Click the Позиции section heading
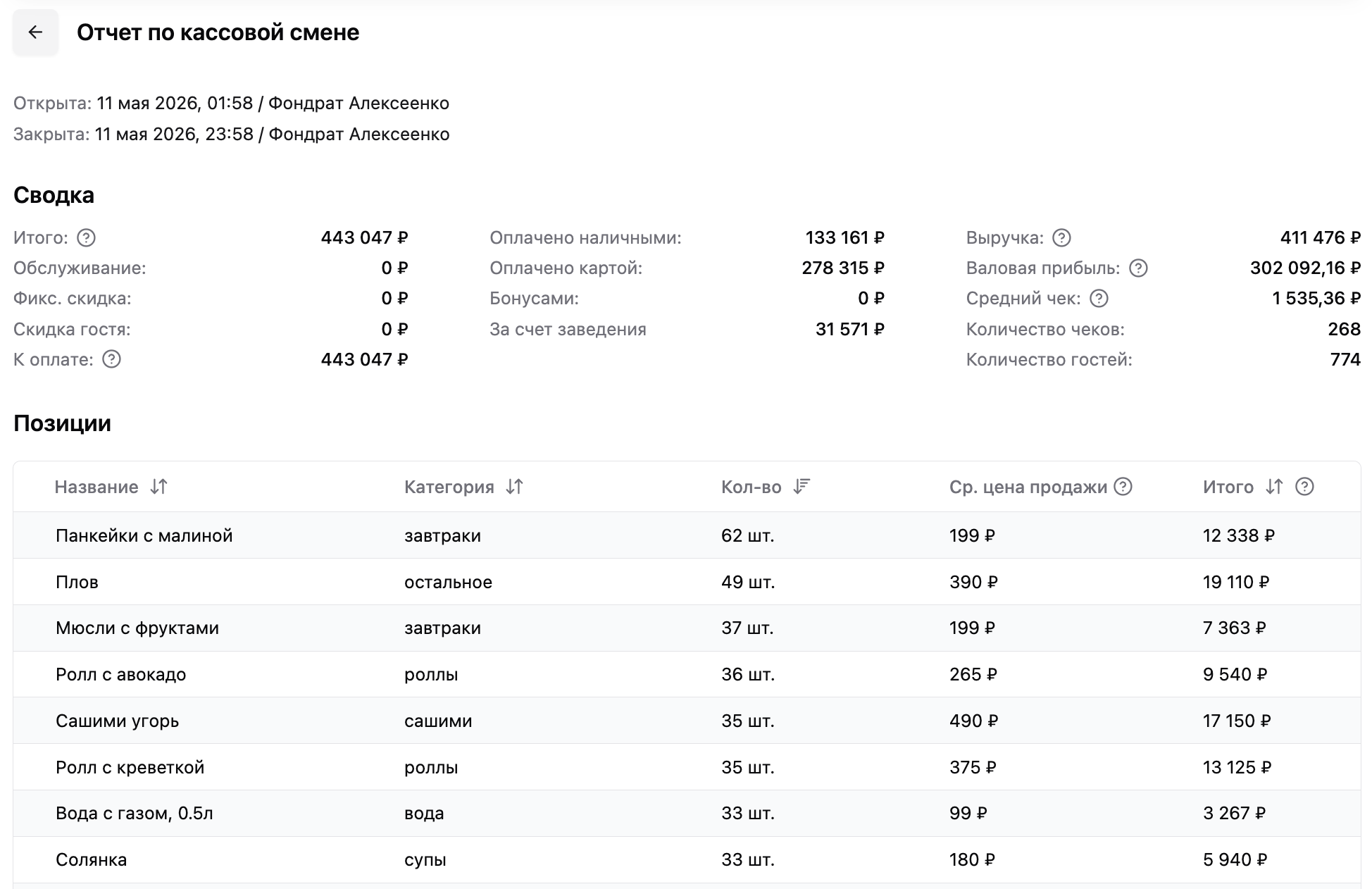The width and height of the screenshot is (1372, 889). point(62,423)
